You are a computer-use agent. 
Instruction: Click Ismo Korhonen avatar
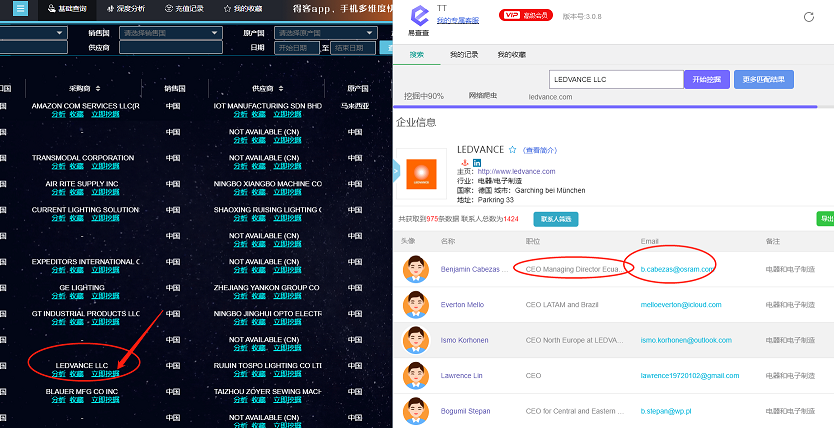pyautogui.click(x=416, y=340)
